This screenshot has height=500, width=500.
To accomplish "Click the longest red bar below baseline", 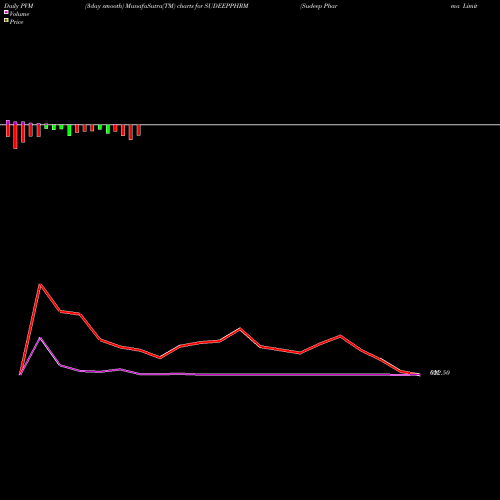I will [x=15, y=136].
